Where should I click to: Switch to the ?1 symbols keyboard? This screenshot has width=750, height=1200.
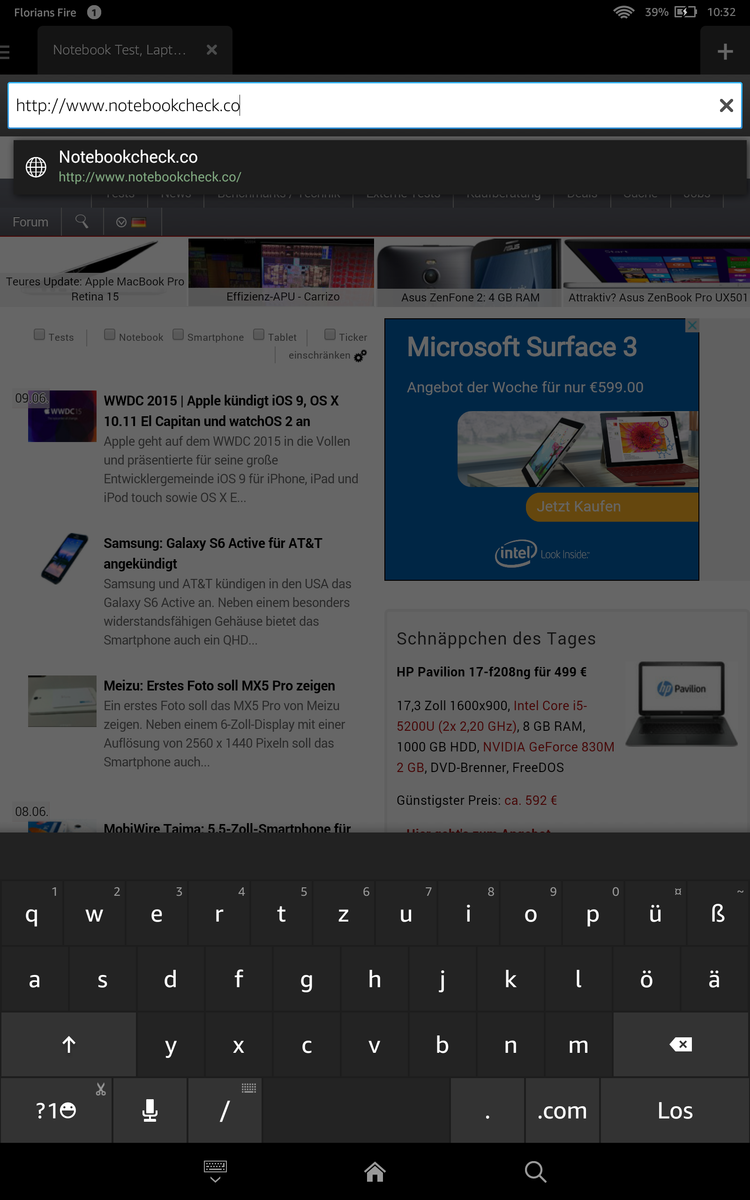click(x=56, y=1110)
